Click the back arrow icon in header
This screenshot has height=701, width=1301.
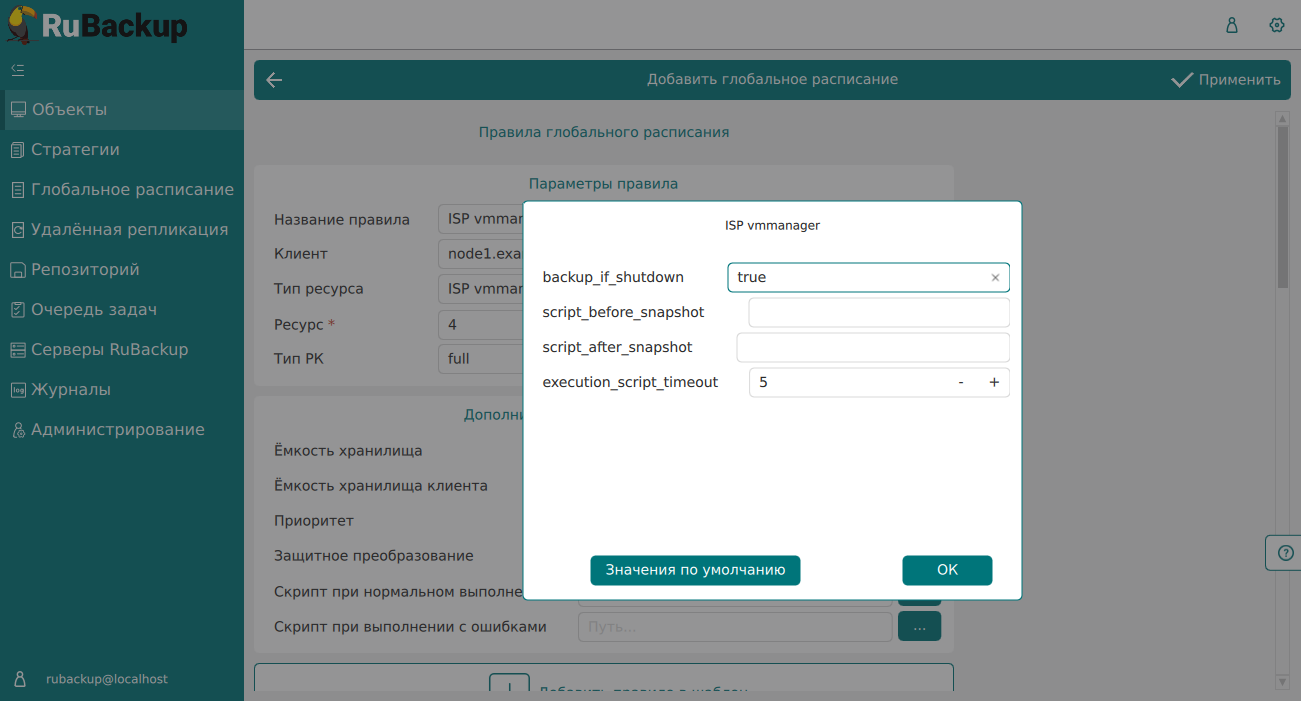tap(274, 80)
